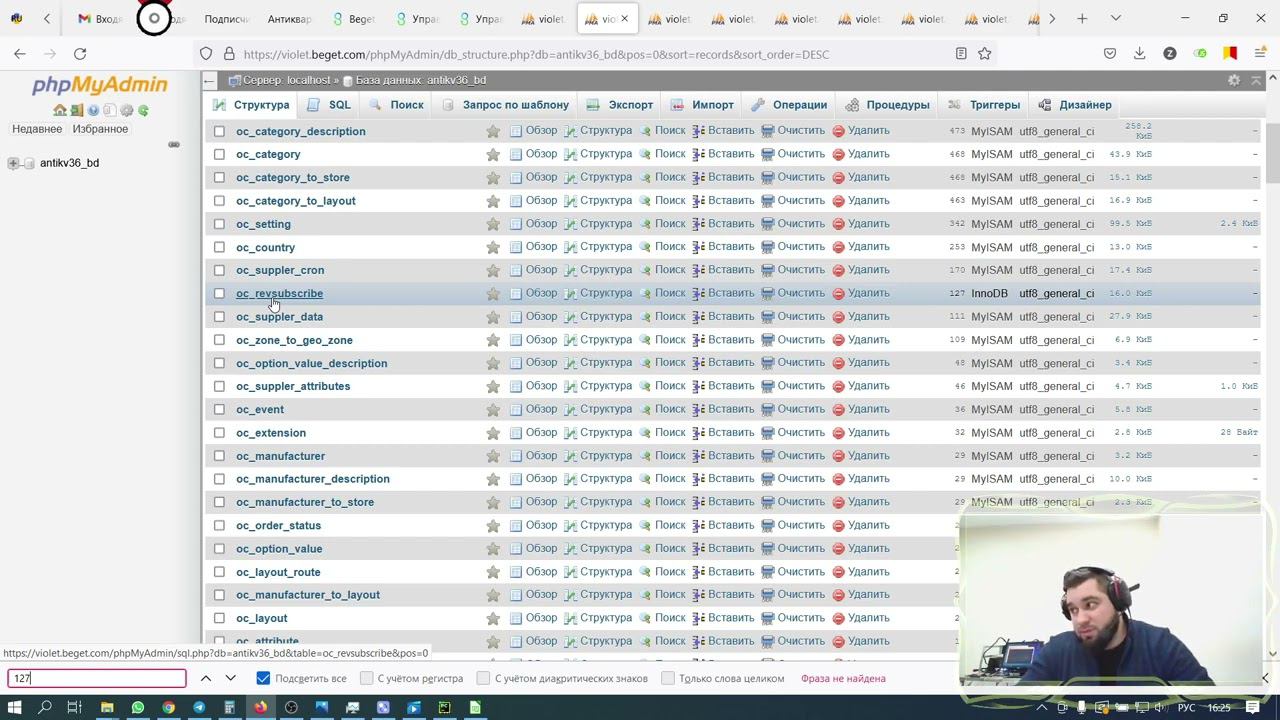1280x720 pixels.
Task: Click База данных antikv36_bd breadcrumb
Action: 414,80
